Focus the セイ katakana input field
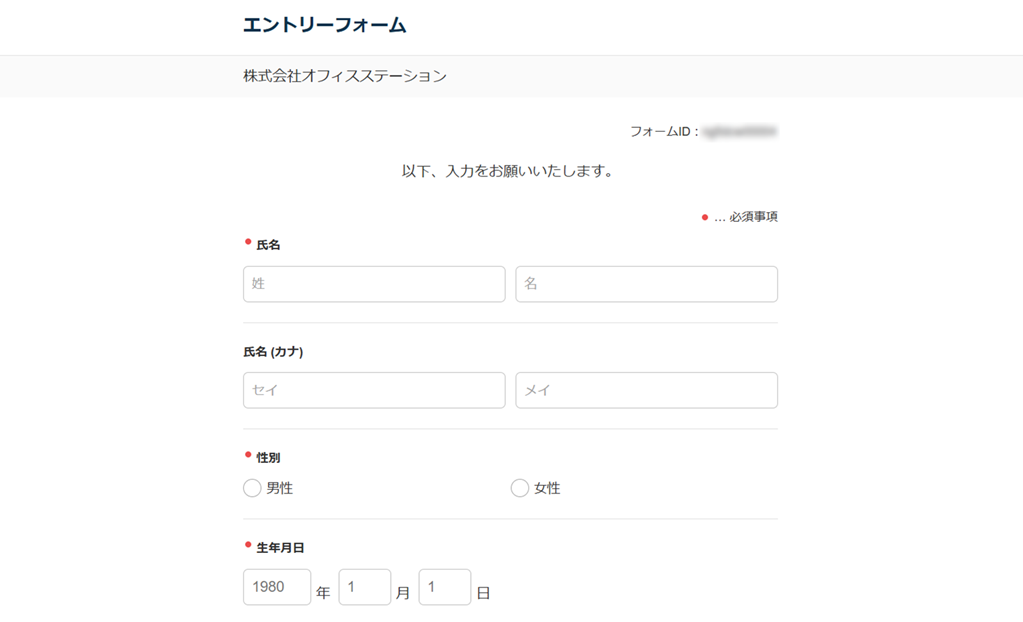Viewport: 1023px width, 622px height. (373, 391)
